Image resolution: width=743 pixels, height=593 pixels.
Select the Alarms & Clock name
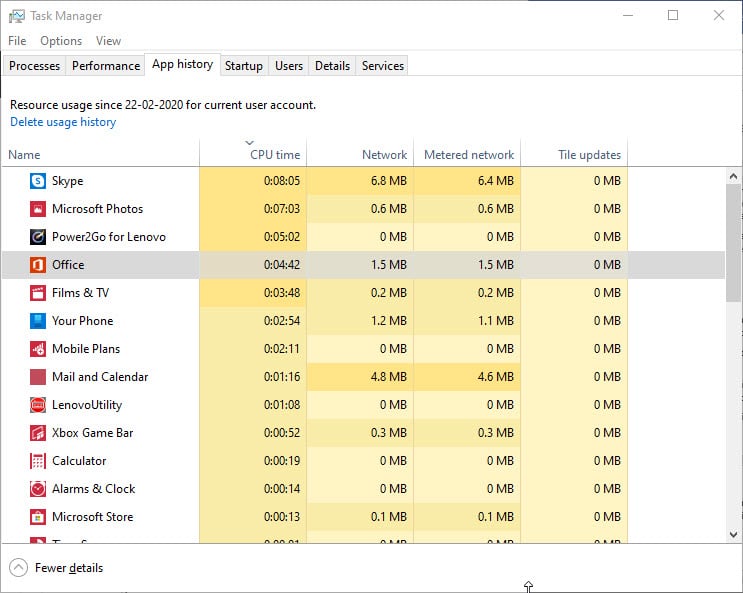click(93, 489)
